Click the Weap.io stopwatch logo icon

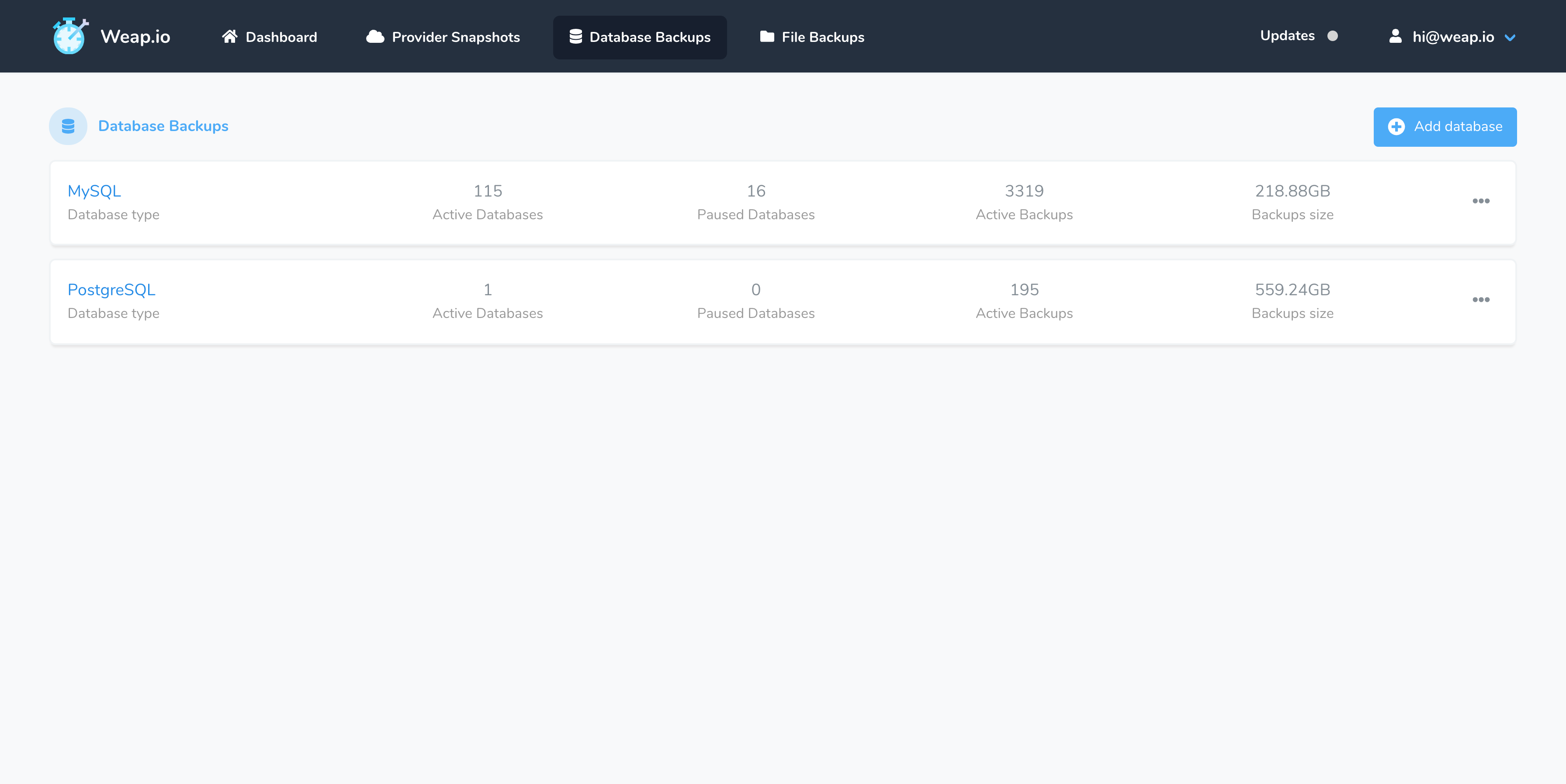[x=70, y=36]
